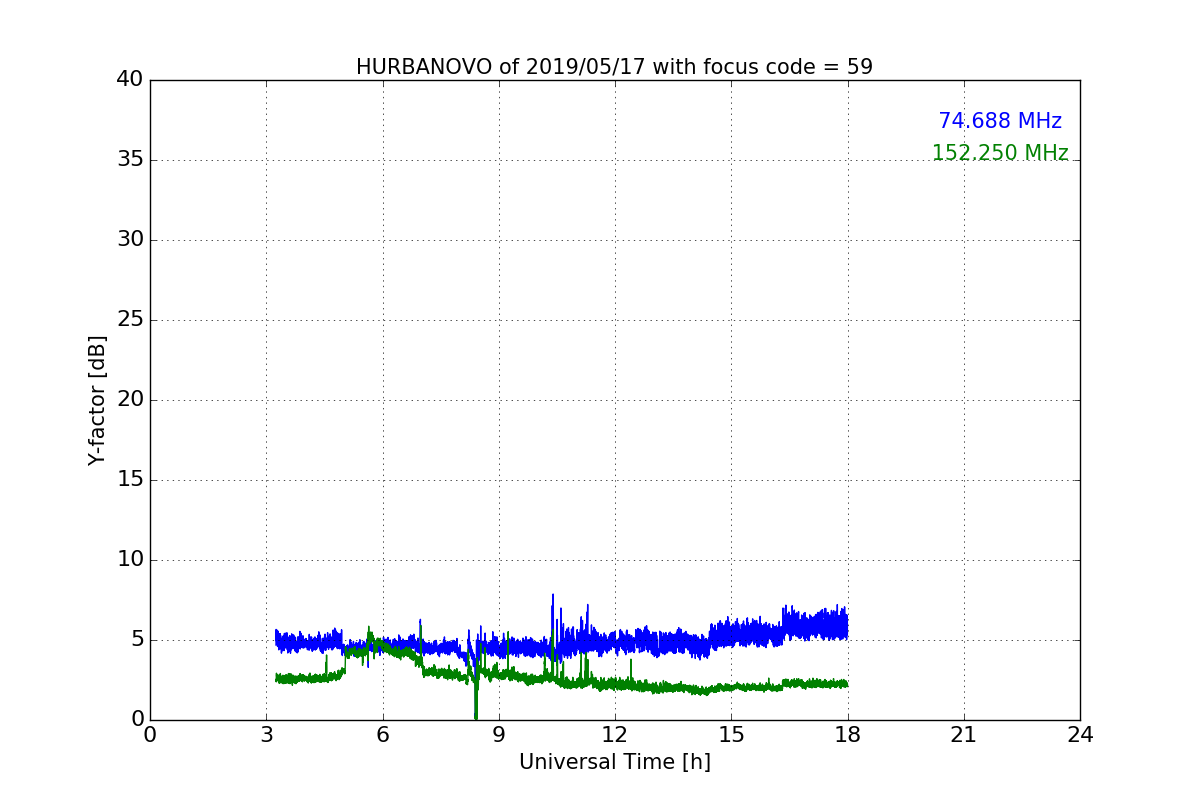Click the x-axis tick label 3

266,734
